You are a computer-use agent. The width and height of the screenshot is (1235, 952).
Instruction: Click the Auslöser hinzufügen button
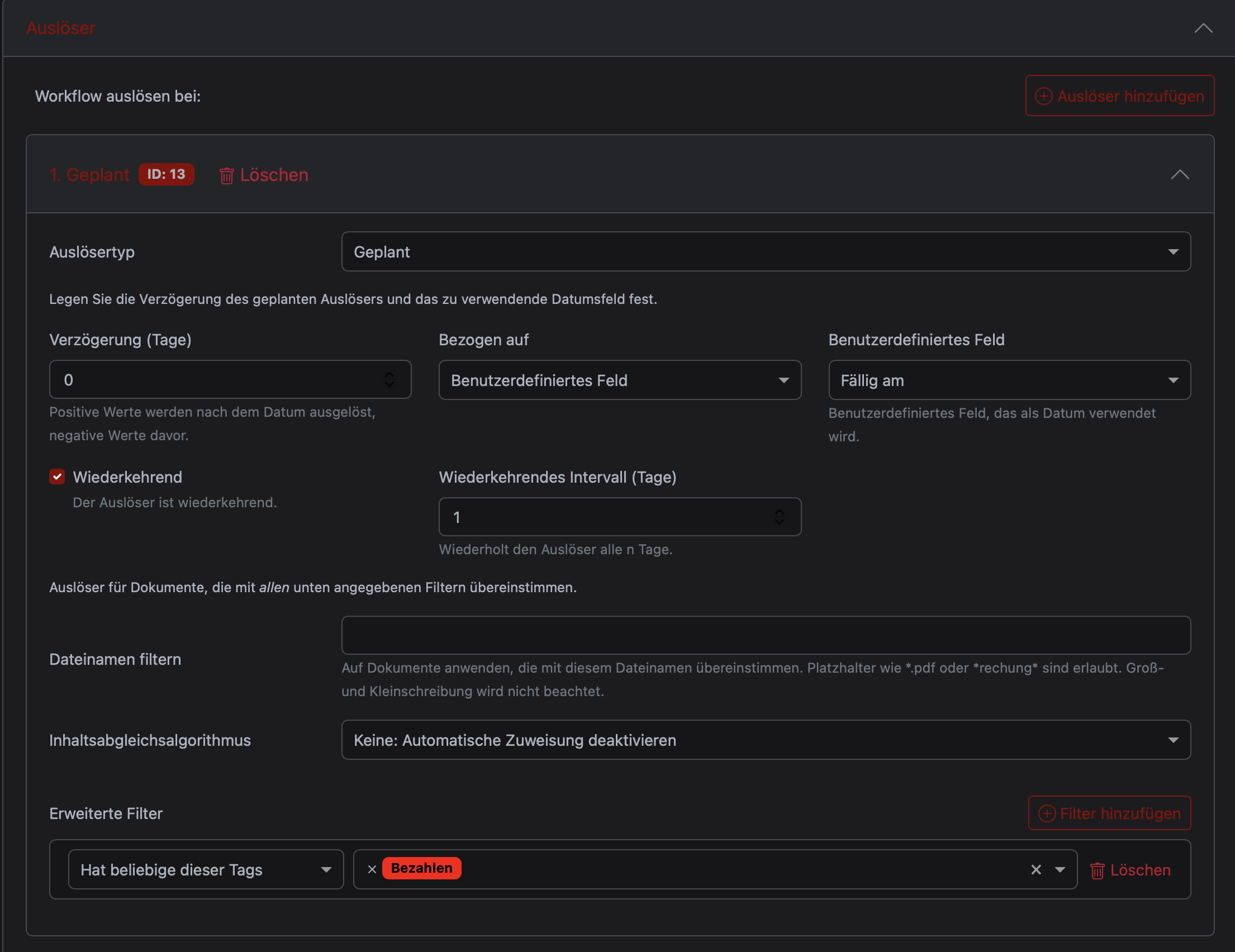pyautogui.click(x=1119, y=96)
